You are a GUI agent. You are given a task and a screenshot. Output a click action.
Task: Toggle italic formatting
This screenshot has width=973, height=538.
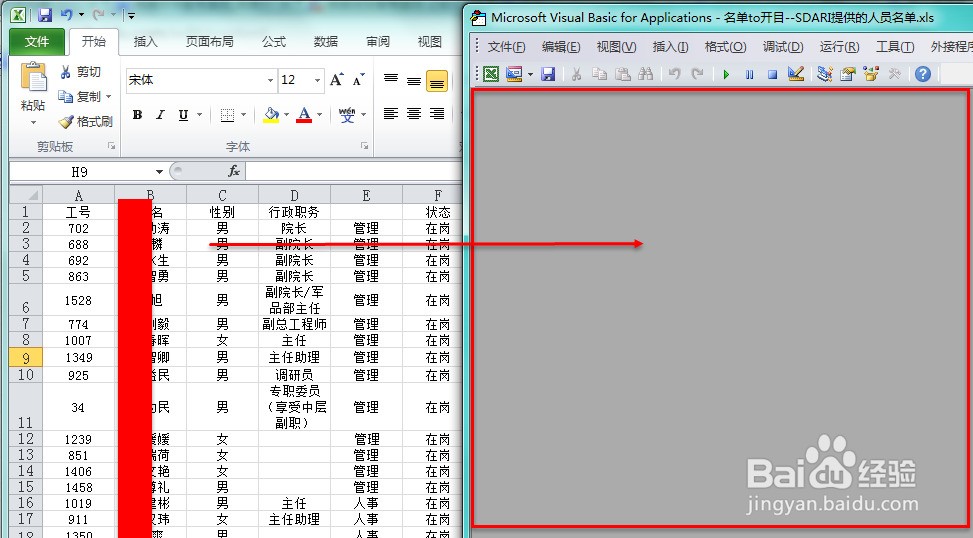[160, 115]
